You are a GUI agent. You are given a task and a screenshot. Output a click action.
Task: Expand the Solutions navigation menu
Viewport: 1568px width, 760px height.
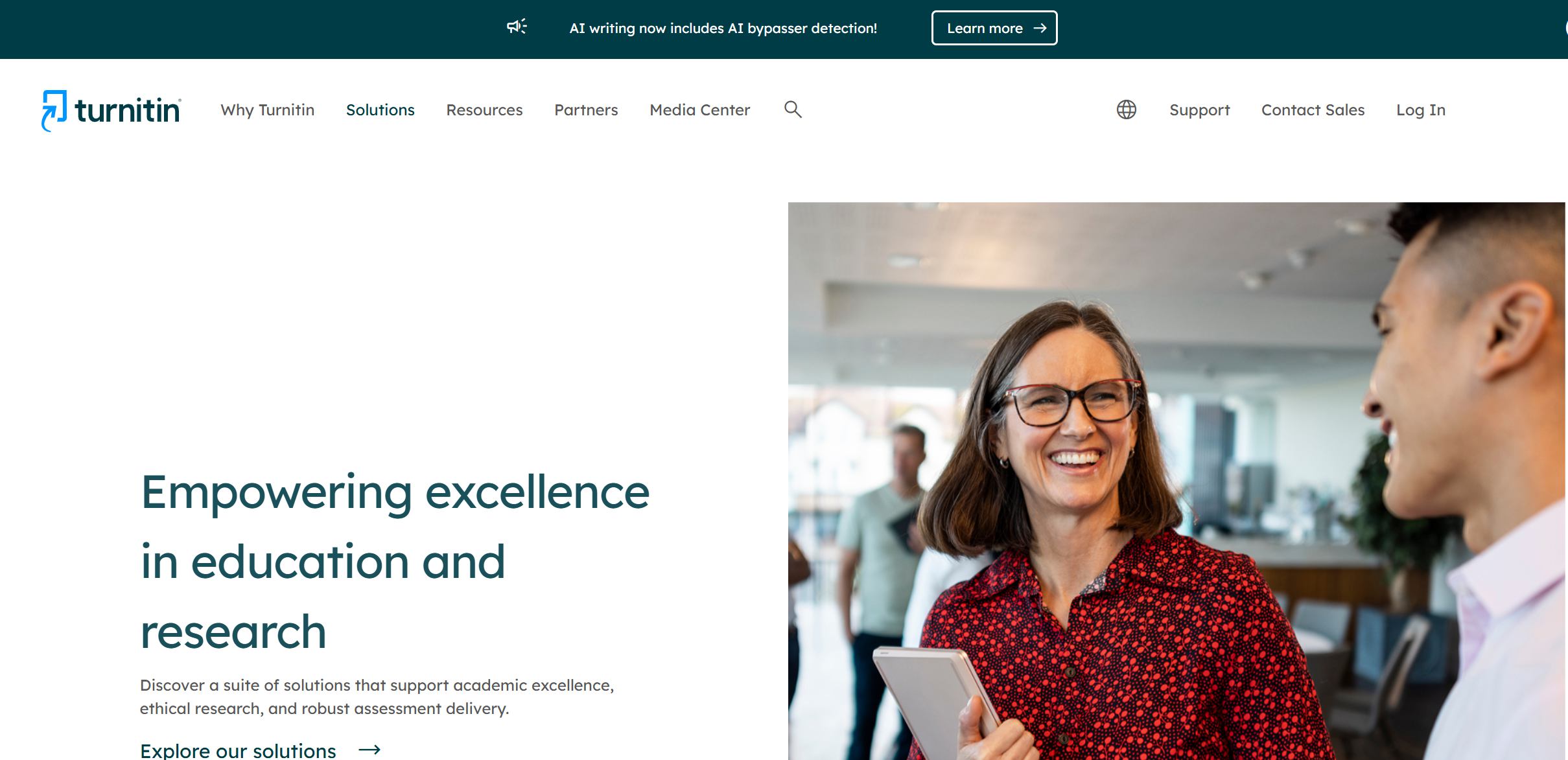point(380,110)
